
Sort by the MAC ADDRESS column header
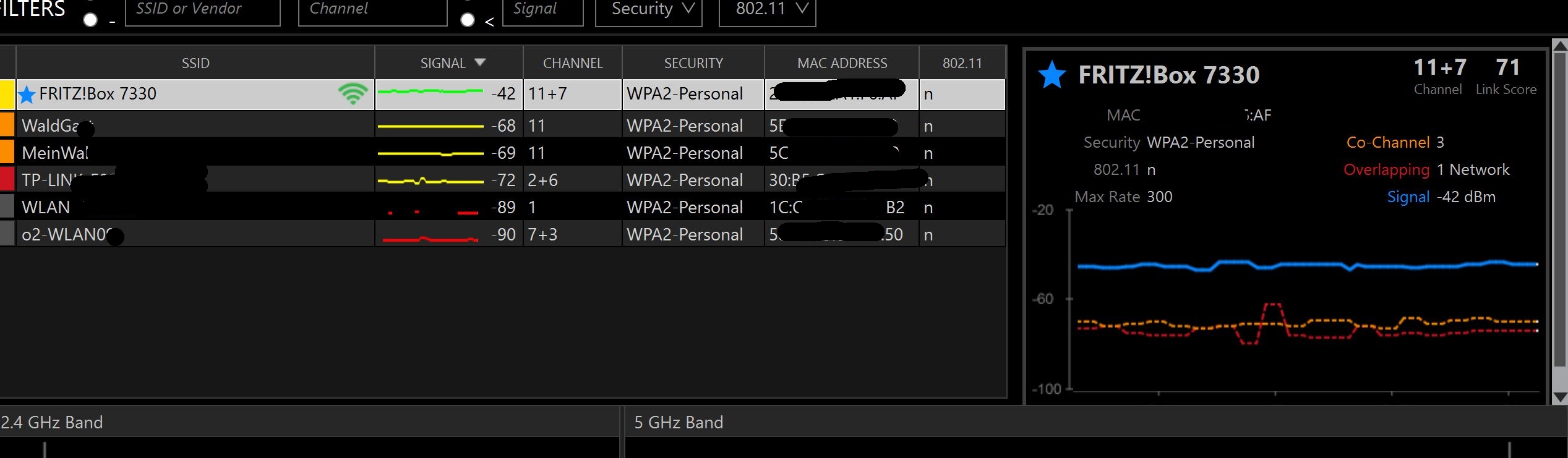click(x=842, y=63)
